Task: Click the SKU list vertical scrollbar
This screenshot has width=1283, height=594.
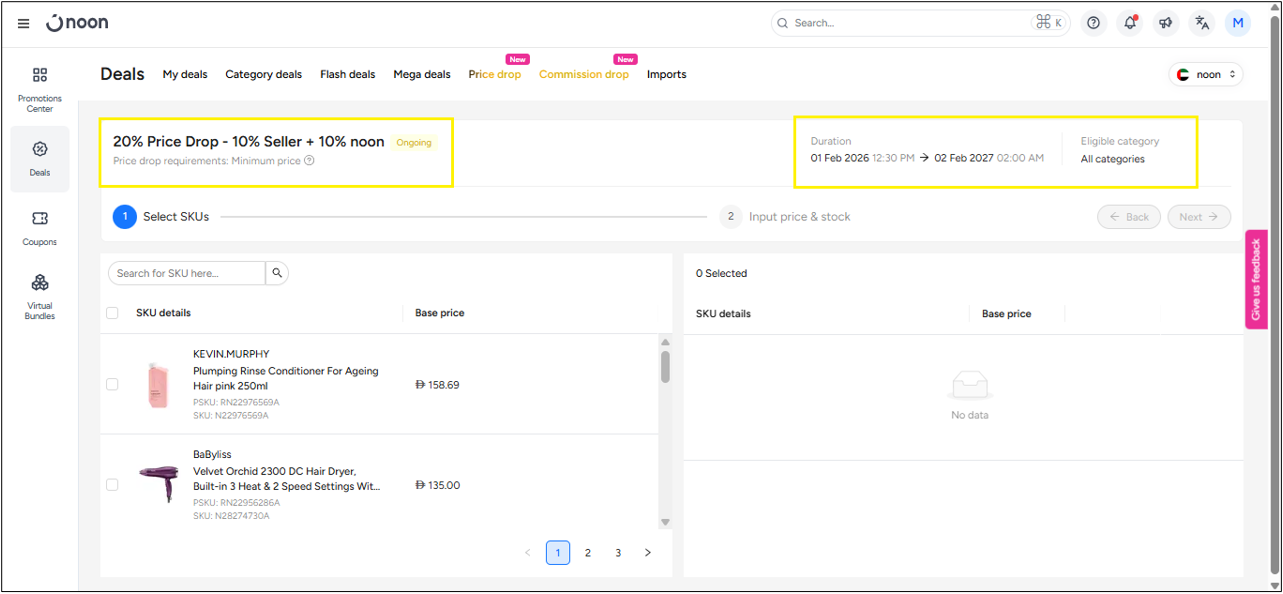Action: click(x=665, y=367)
